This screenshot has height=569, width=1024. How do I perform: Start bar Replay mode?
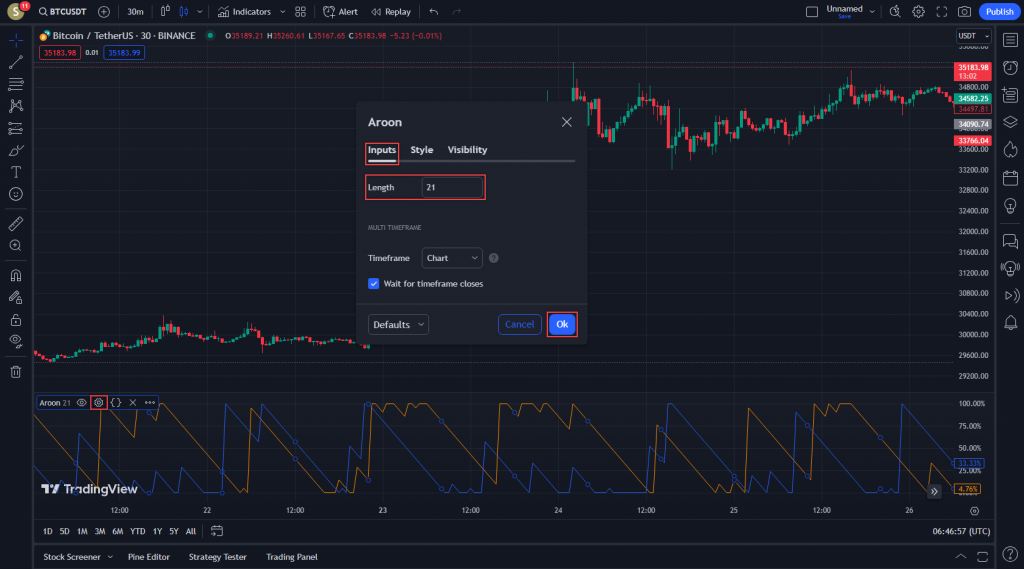[390, 12]
